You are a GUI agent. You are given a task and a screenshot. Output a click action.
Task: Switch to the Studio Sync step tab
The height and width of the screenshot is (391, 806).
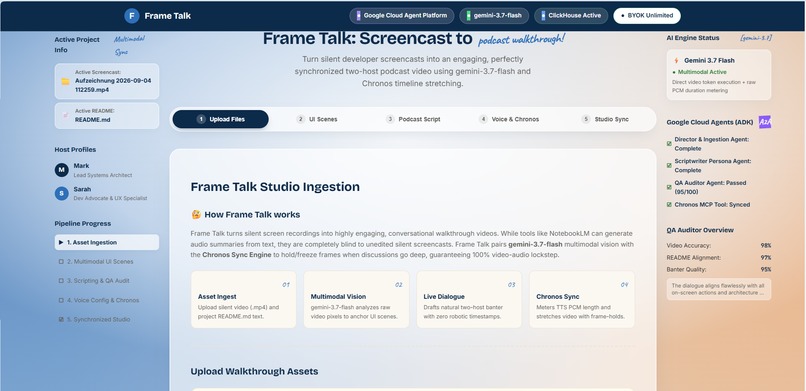click(x=605, y=119)
